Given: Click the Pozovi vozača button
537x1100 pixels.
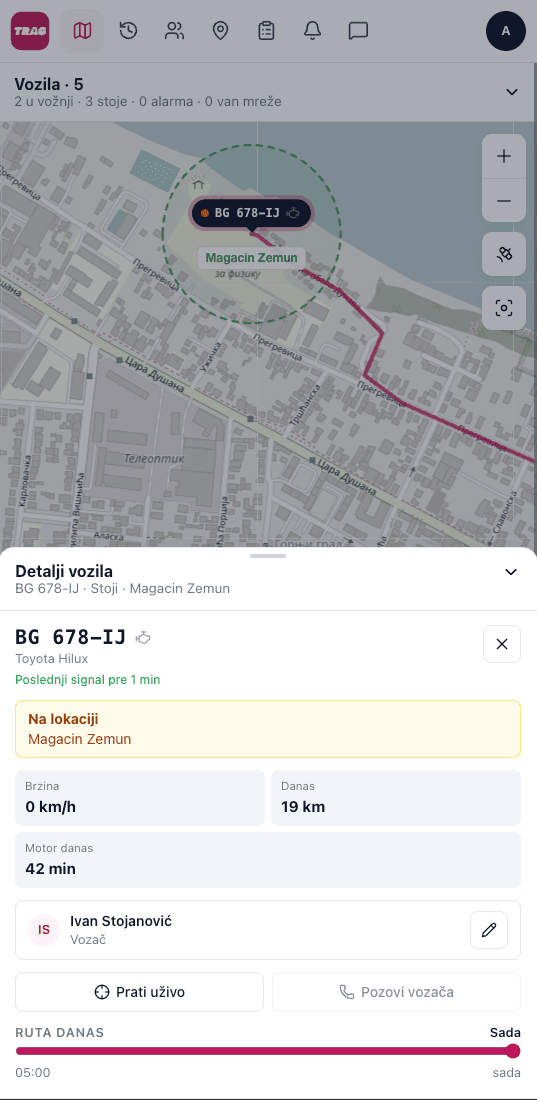Looking at the screenshot, I should point(397,992).
